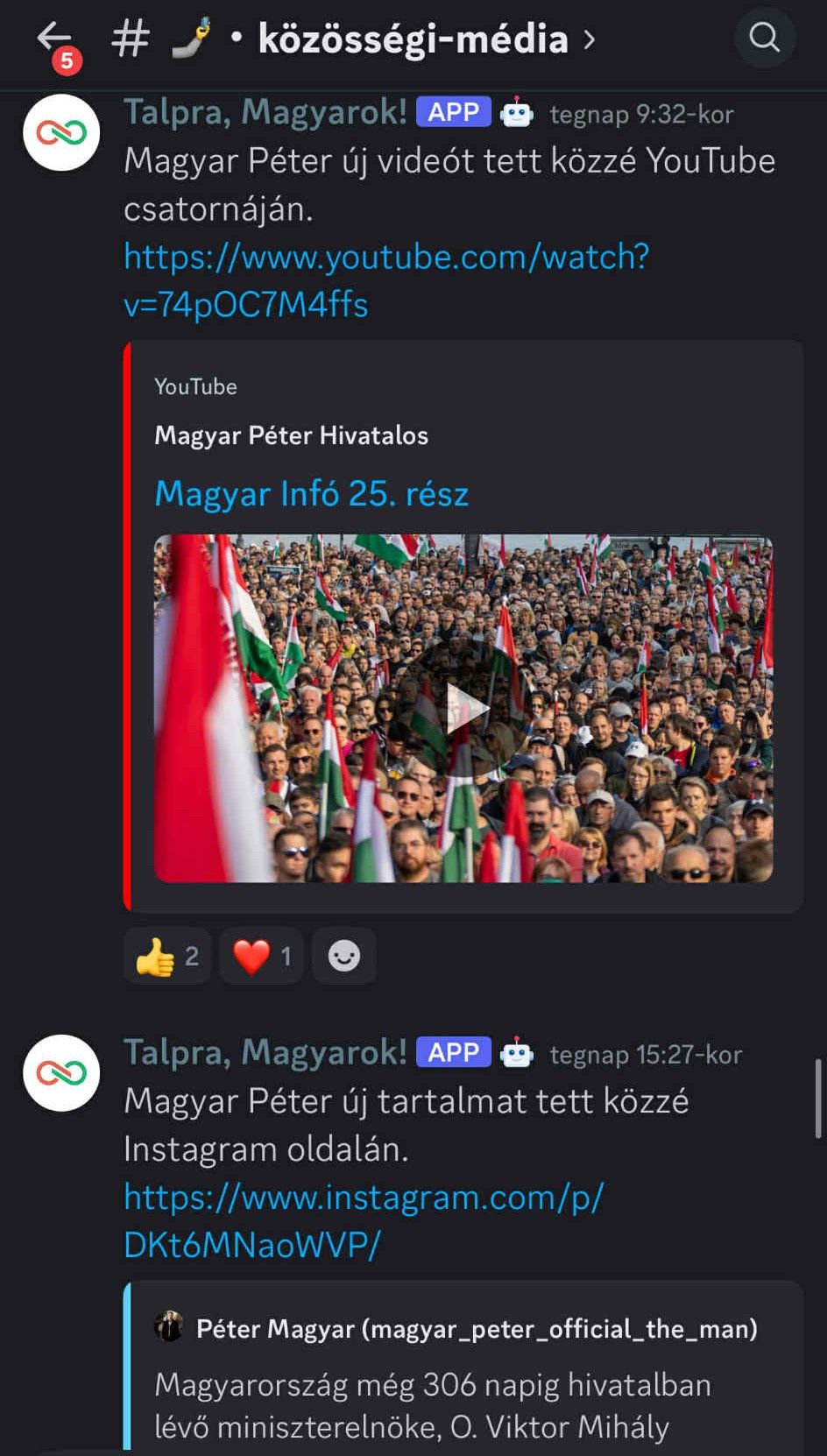This screenshot has height=1456, width=827.
Task: Toggle the thumbs up reaction
Action: click(167, 956)
